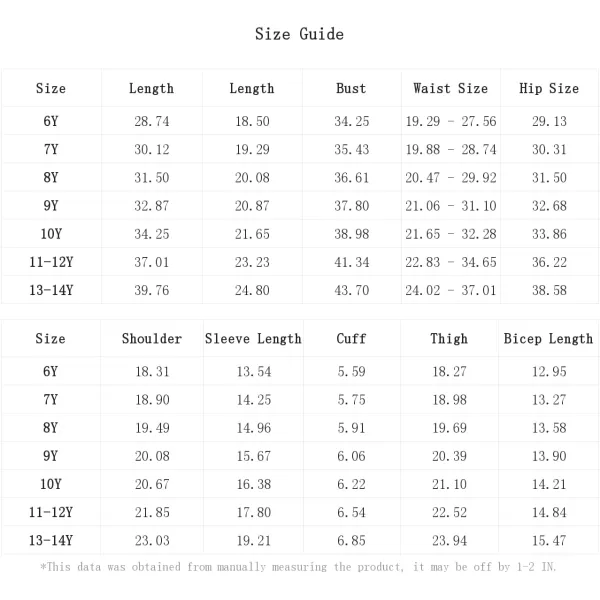600x600 pixels.
Task: Select waist range 19.29 - 27.56
Action: [450, 121]
